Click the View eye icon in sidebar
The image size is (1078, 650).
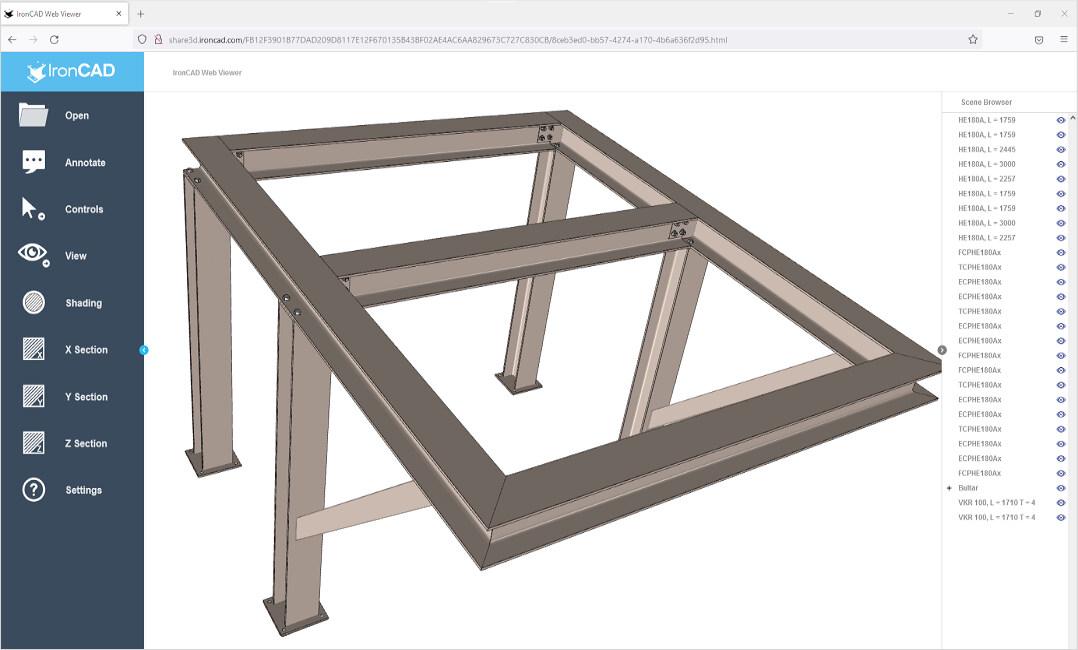point(33,255)
